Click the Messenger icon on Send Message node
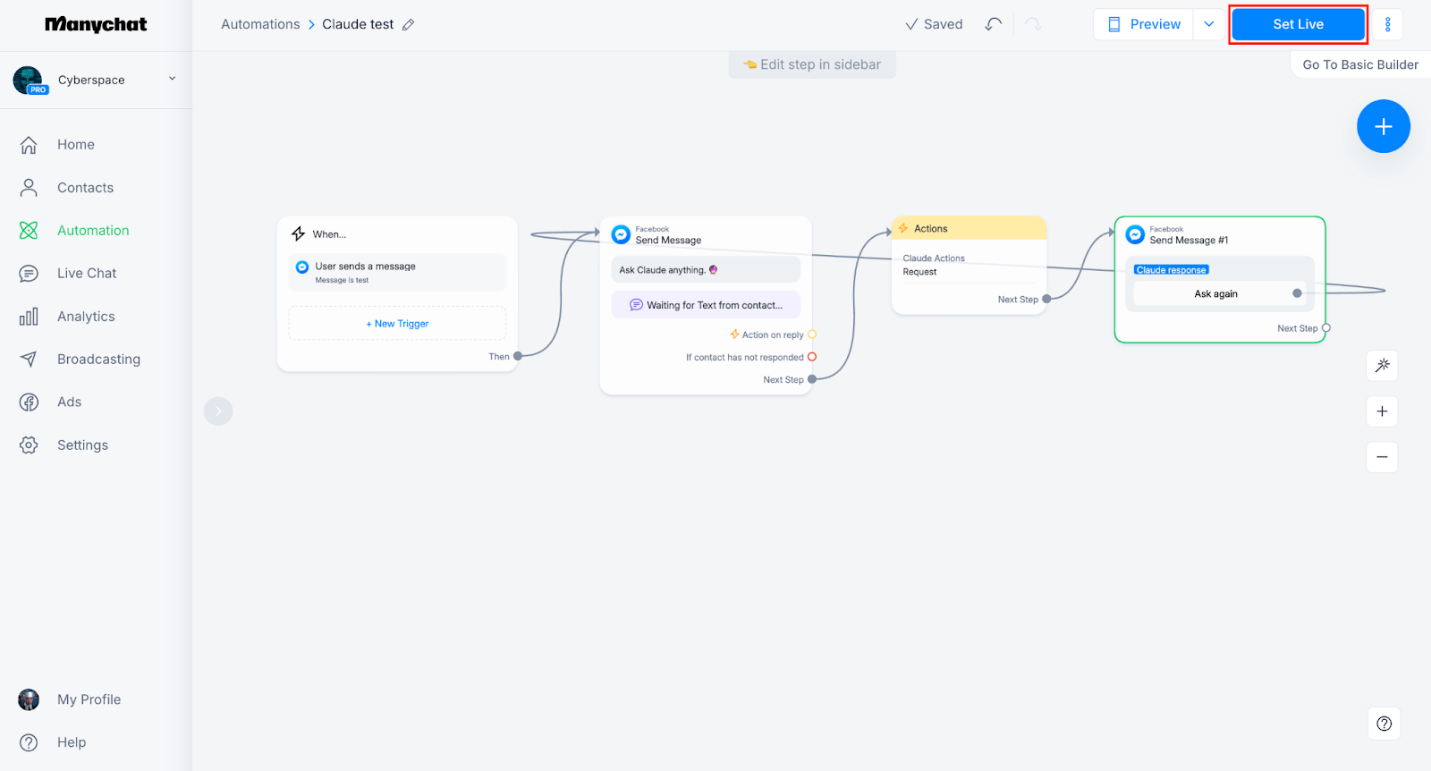This screenshot has width=1431, height=771. click(x=621, y=234)
